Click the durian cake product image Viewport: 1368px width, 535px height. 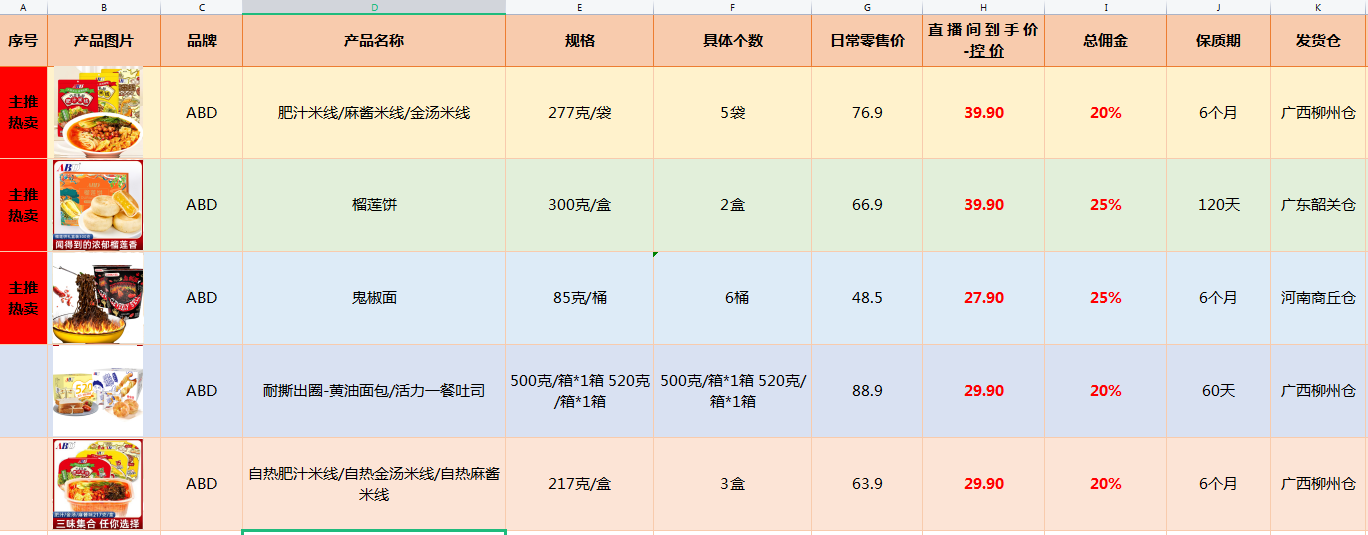coord(98,205)
